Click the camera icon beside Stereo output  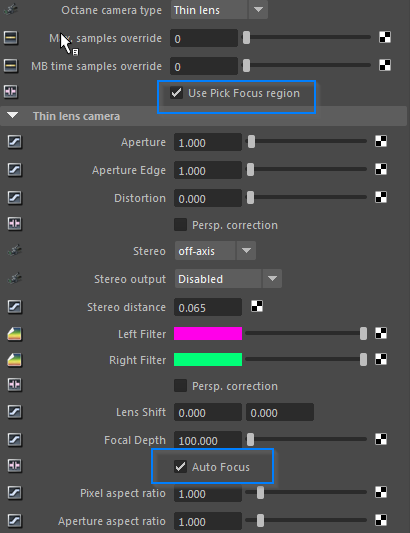pos(15,279)
